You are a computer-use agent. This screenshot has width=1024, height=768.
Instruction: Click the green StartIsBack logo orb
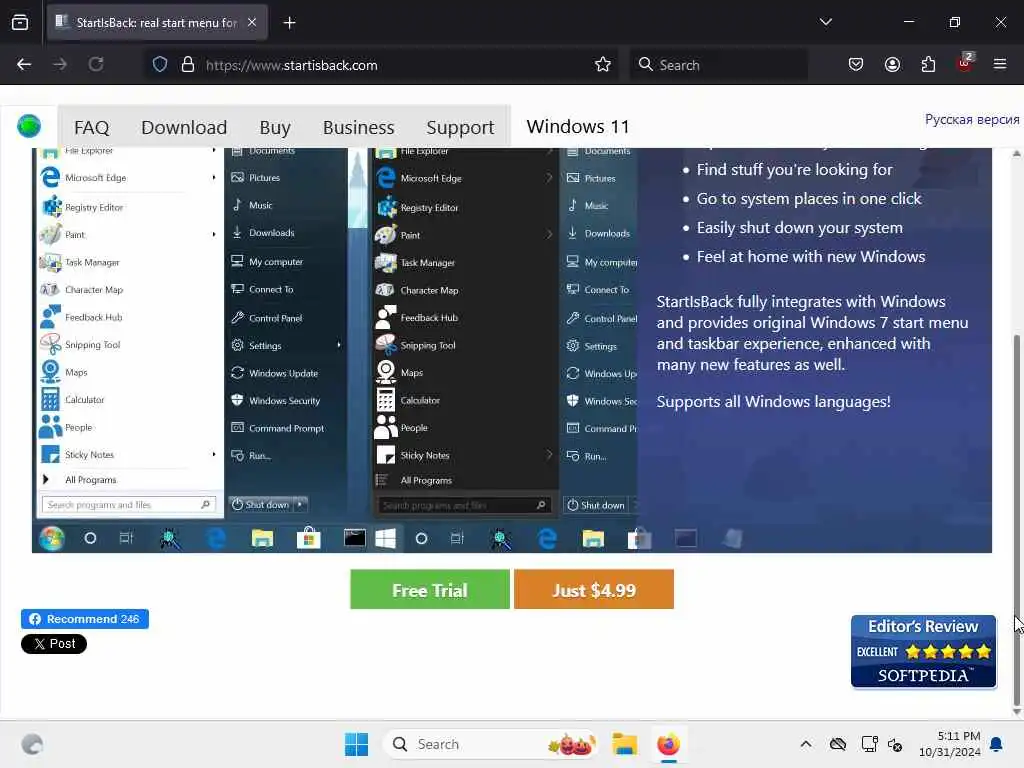(x=29, y=125)
